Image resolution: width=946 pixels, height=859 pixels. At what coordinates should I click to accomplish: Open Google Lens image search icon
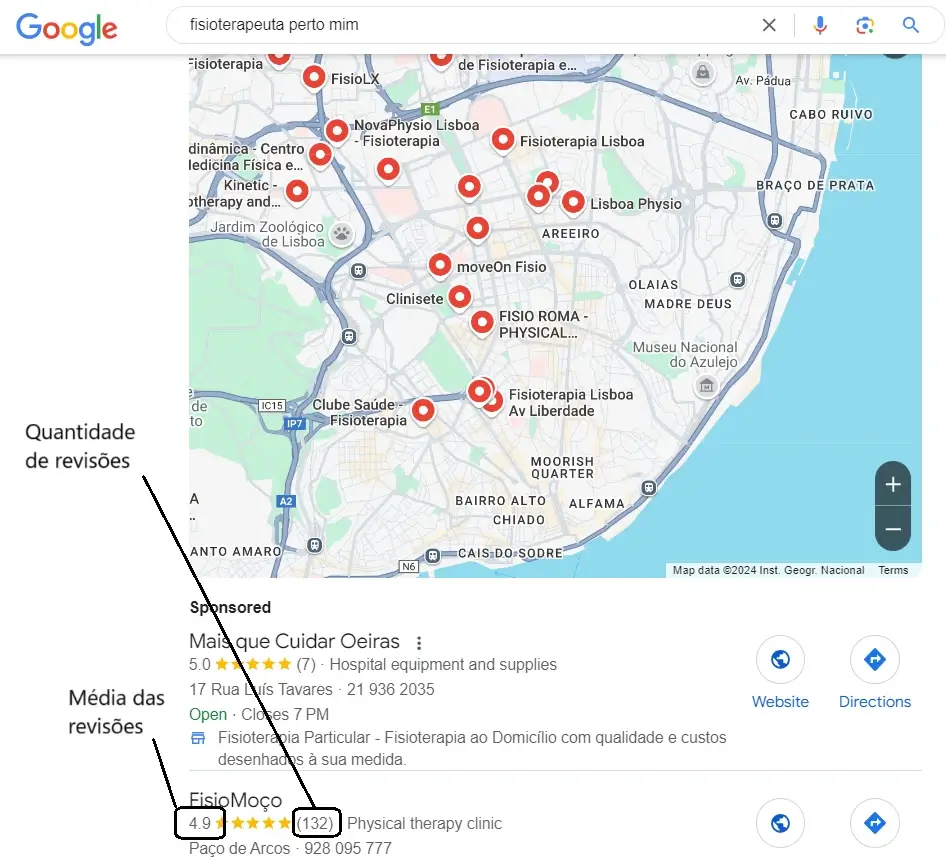tap(865, 25)
